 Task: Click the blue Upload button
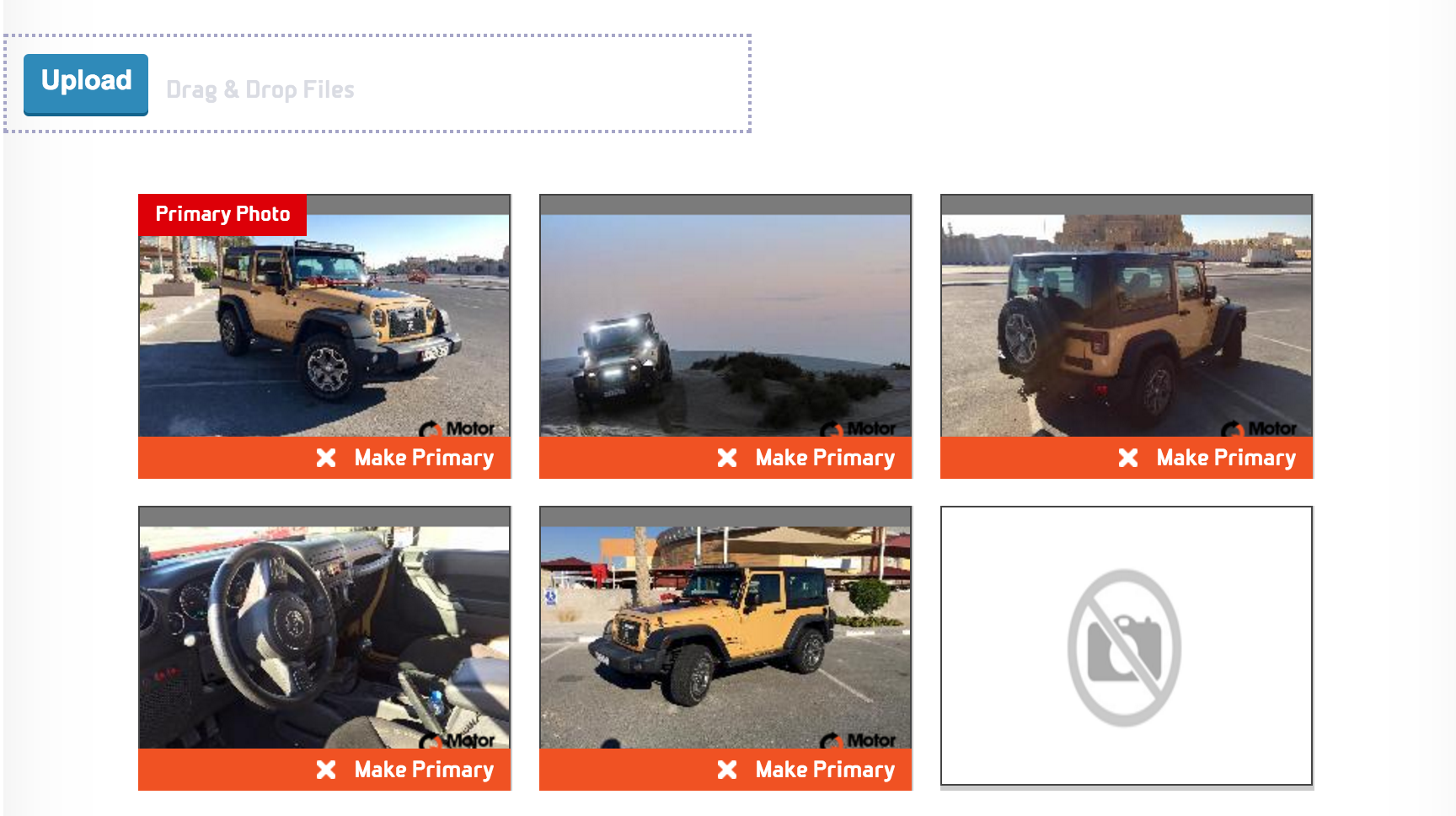(x=86, y=83)
